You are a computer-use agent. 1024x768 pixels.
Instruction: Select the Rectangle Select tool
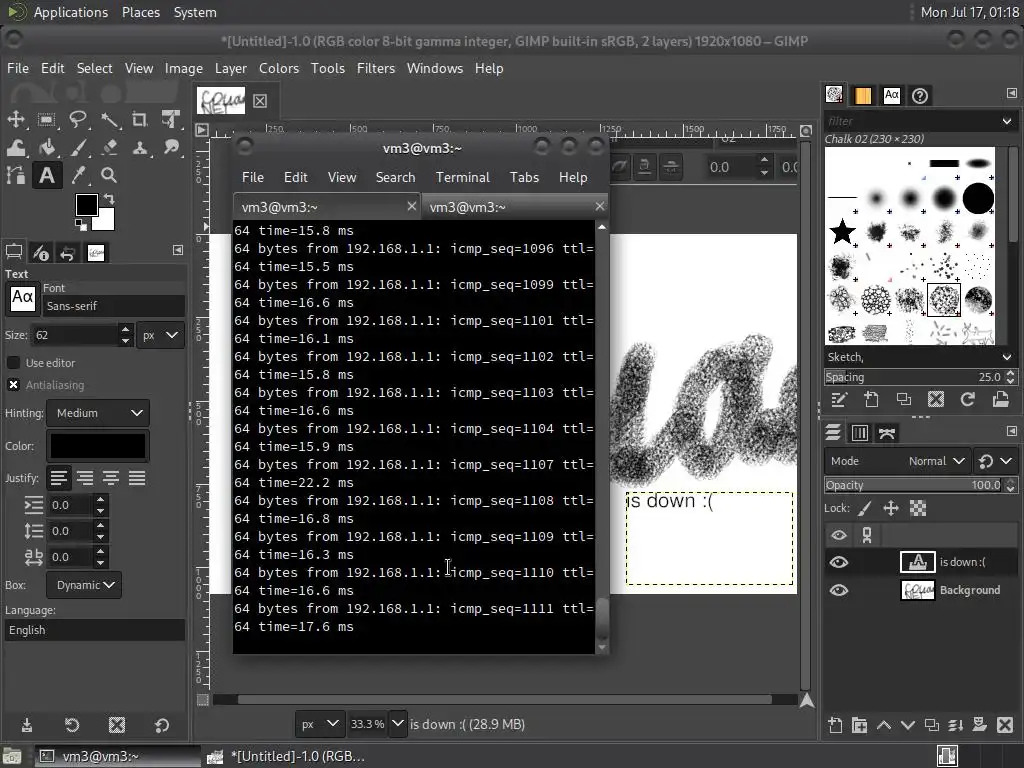46,120
